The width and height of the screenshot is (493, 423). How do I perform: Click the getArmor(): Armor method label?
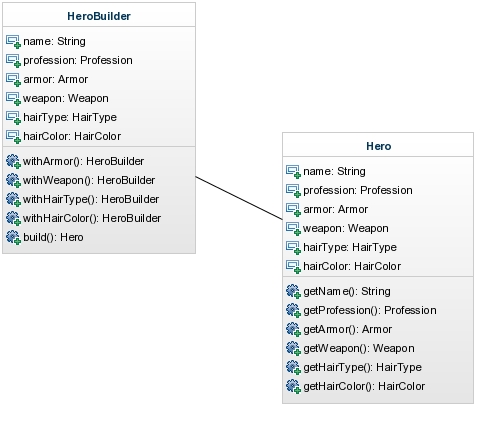347,329
